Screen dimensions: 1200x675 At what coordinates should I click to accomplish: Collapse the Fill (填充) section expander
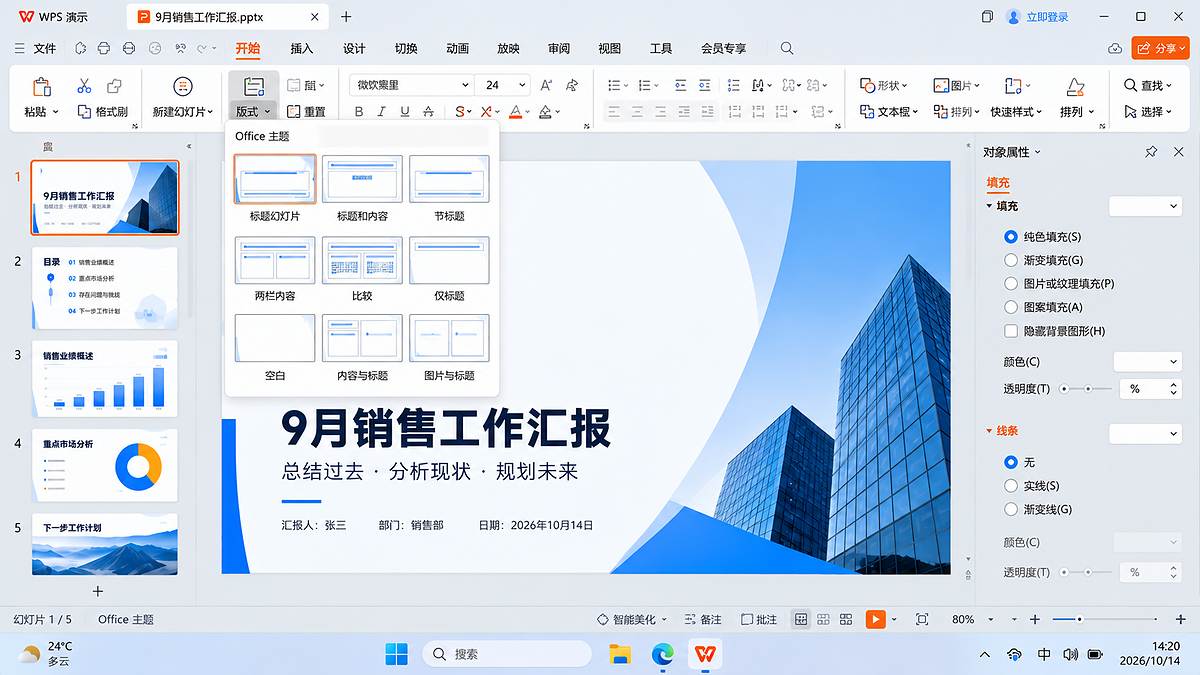(x=990, y=206)
